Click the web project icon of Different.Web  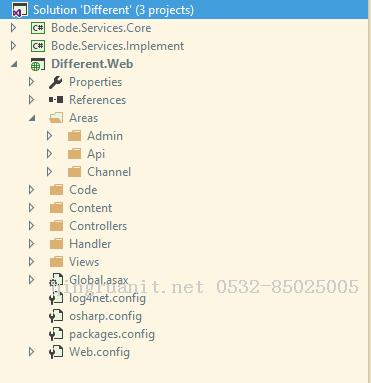click(x=38, y=64)
